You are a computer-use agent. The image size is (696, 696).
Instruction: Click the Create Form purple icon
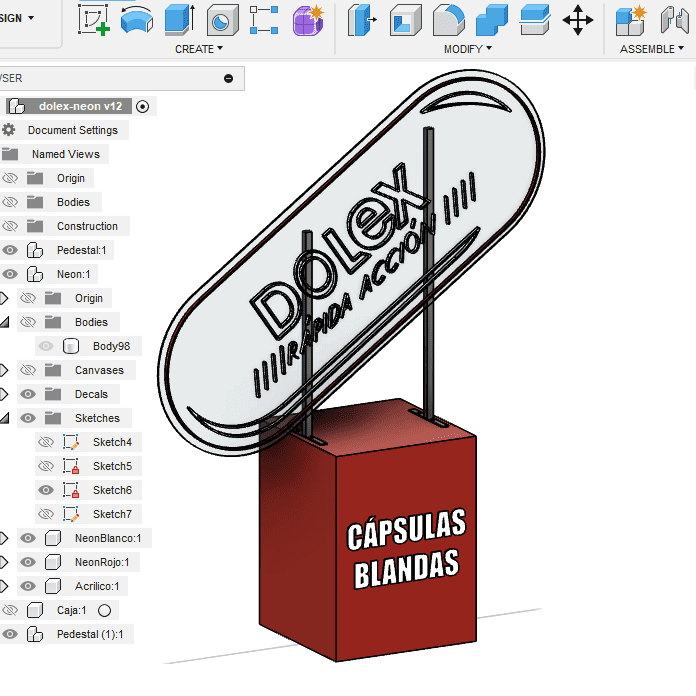[307, 19]
